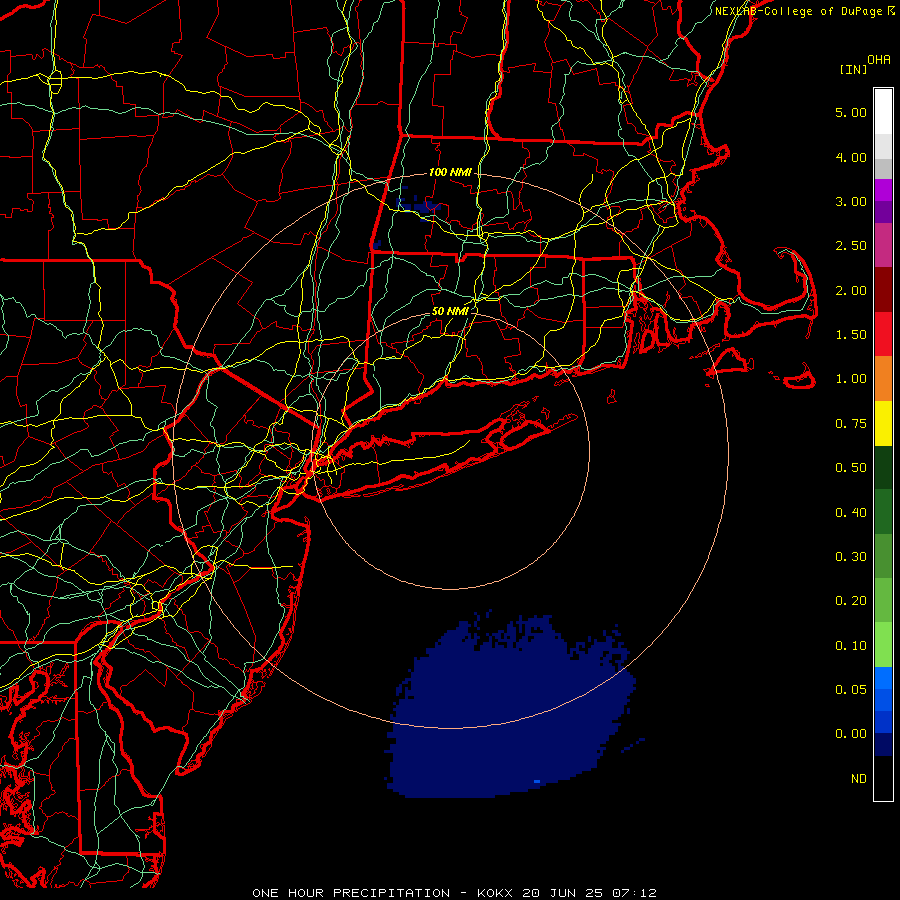
Task: Click the 0.40 legend value
Action: [x=851, y=513]
